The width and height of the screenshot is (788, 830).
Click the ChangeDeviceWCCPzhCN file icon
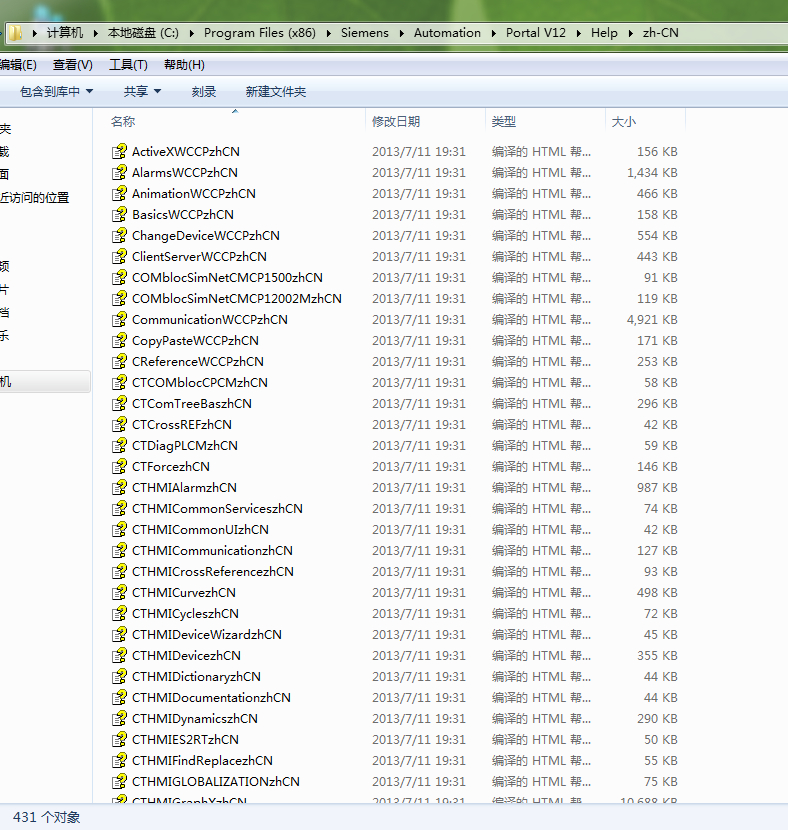coord(120,236)
